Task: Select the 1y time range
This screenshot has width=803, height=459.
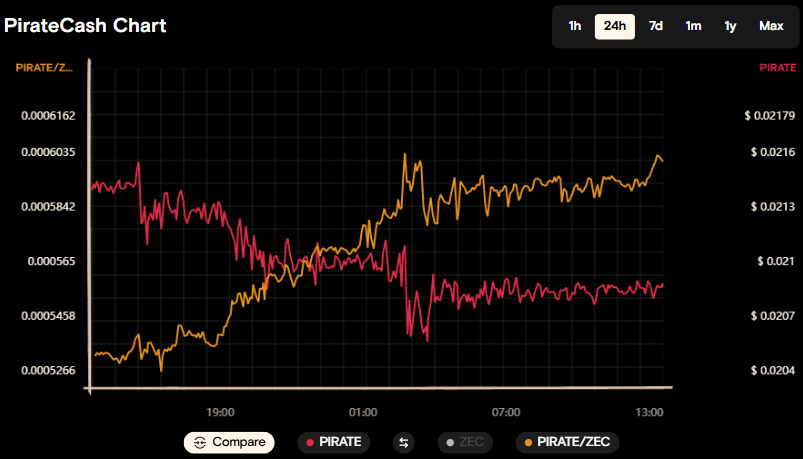Action: 730,26
